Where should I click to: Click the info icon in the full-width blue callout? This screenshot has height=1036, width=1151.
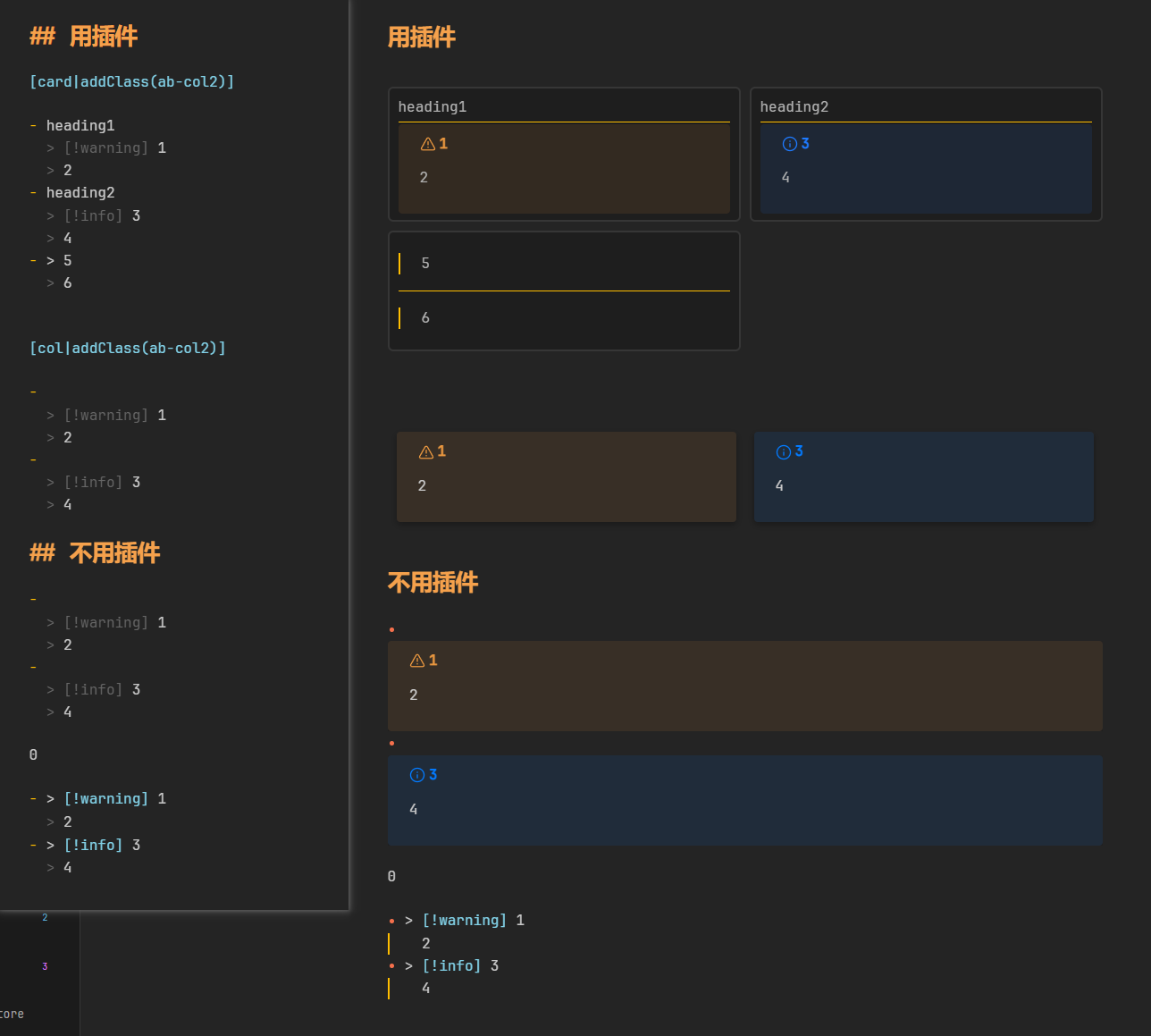(x=417, y=775)
